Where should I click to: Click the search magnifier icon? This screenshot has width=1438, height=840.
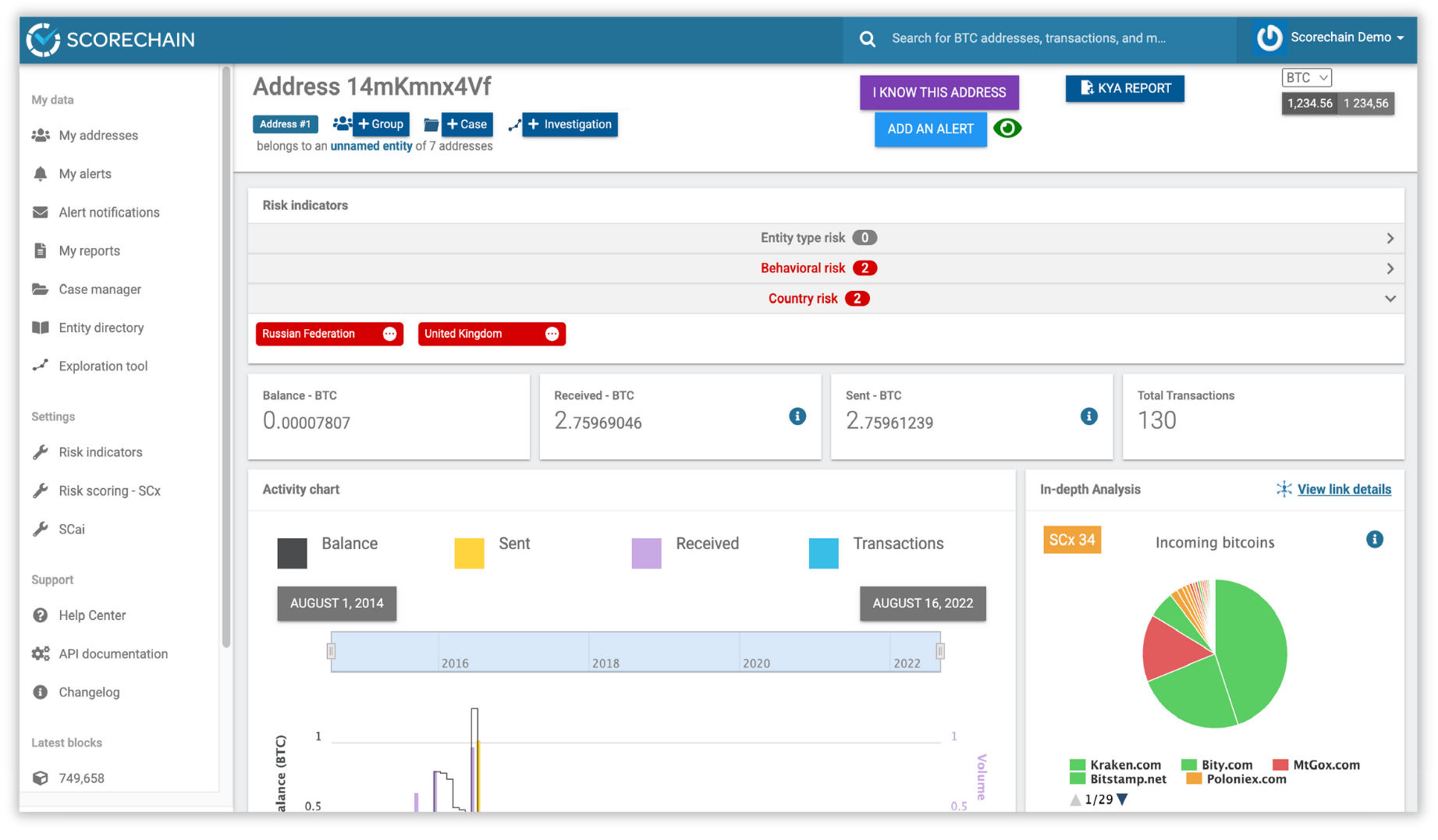(867, 39)
